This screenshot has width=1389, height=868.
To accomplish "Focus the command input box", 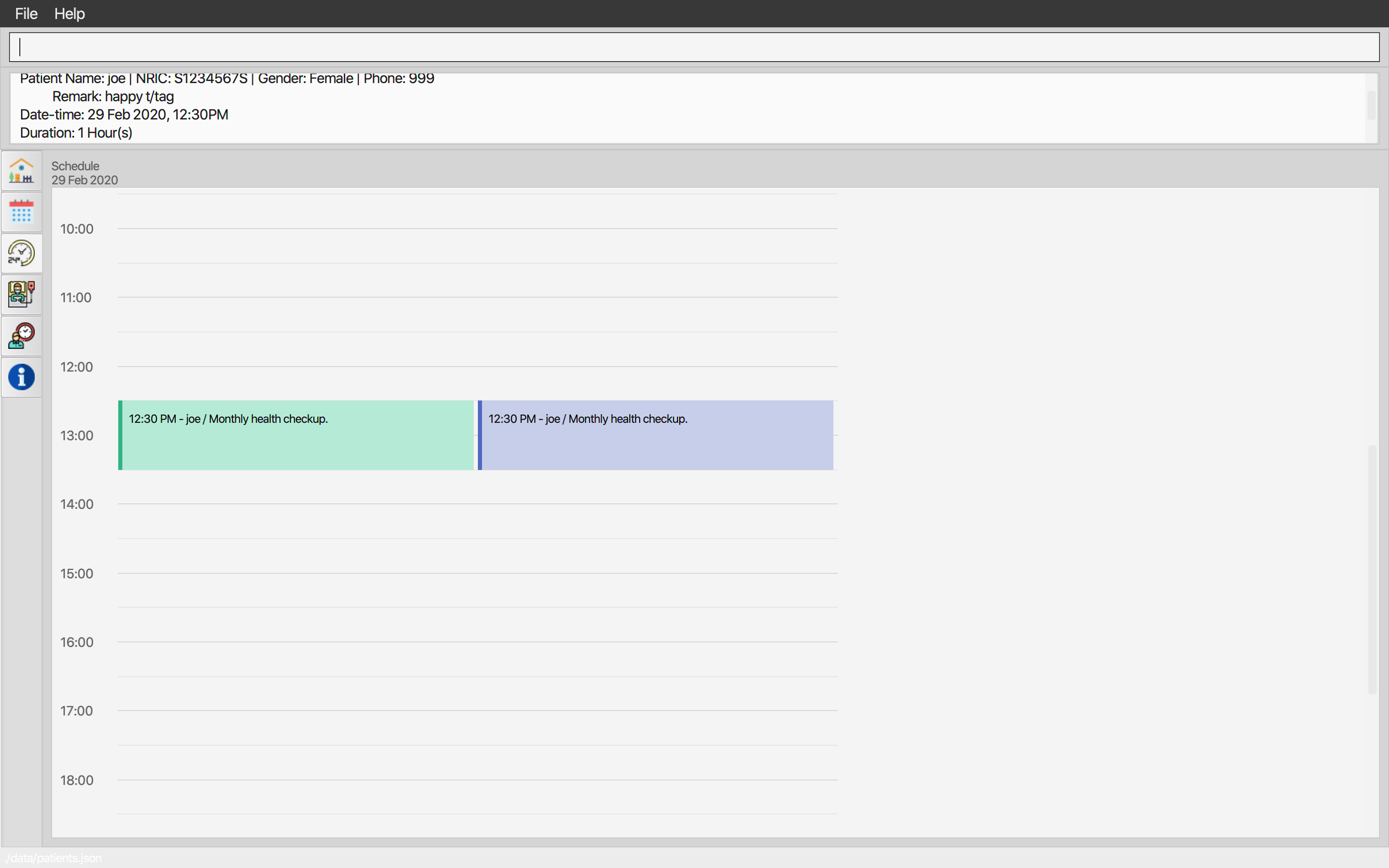I will [x=693, y=47].
